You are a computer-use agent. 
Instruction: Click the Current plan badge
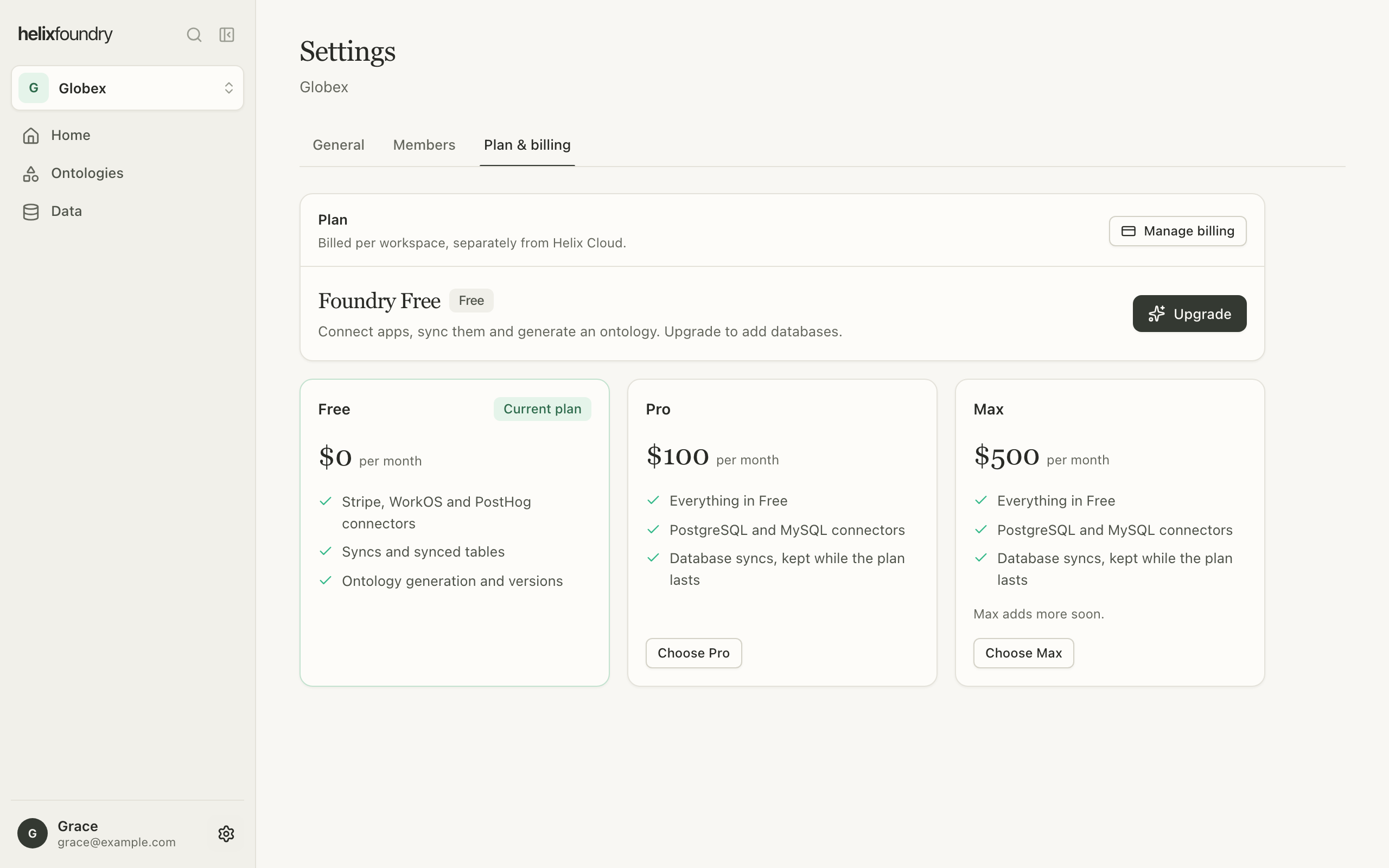[x=542, y=409]
